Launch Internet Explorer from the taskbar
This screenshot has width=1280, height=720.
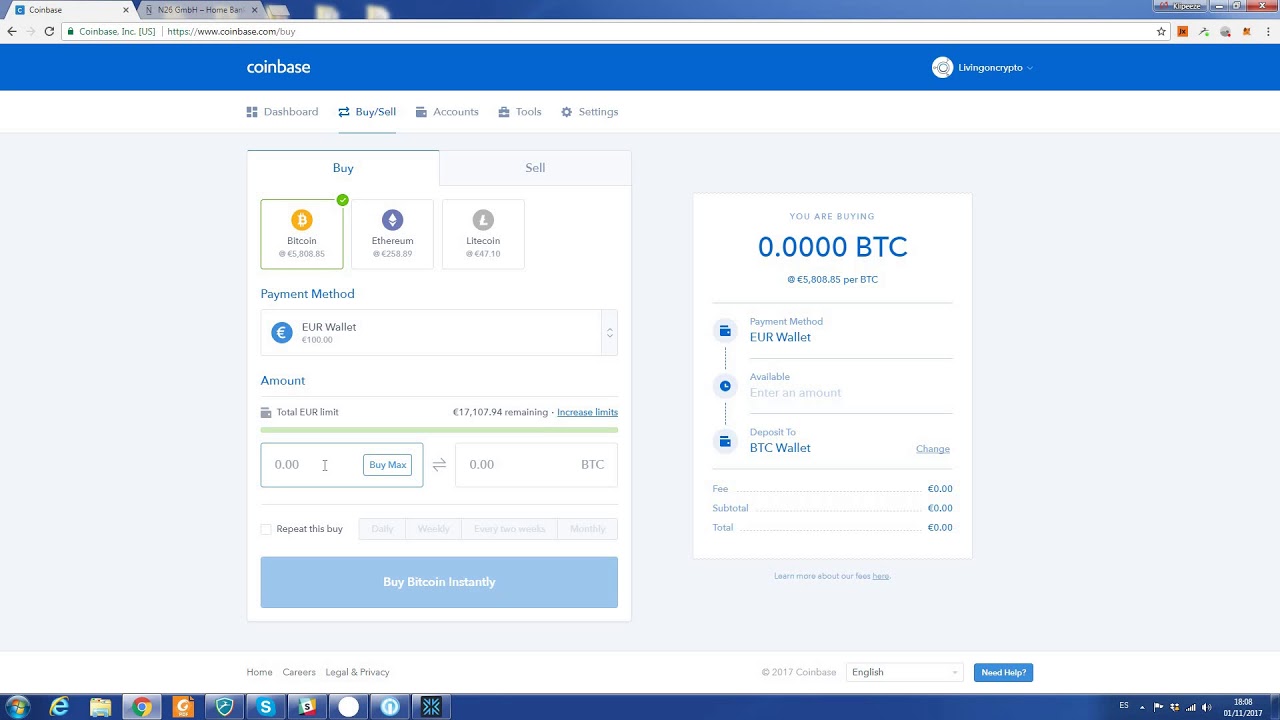point(60,707)
